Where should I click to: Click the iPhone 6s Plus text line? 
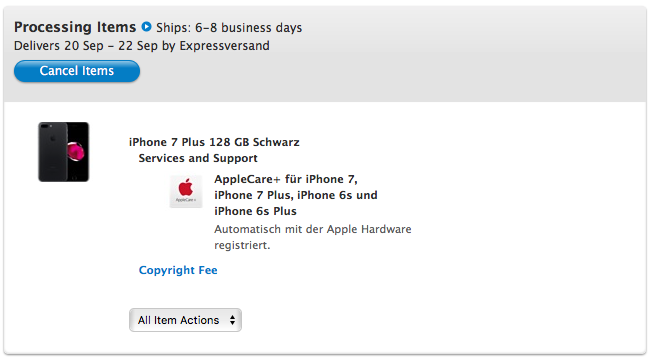255,211
